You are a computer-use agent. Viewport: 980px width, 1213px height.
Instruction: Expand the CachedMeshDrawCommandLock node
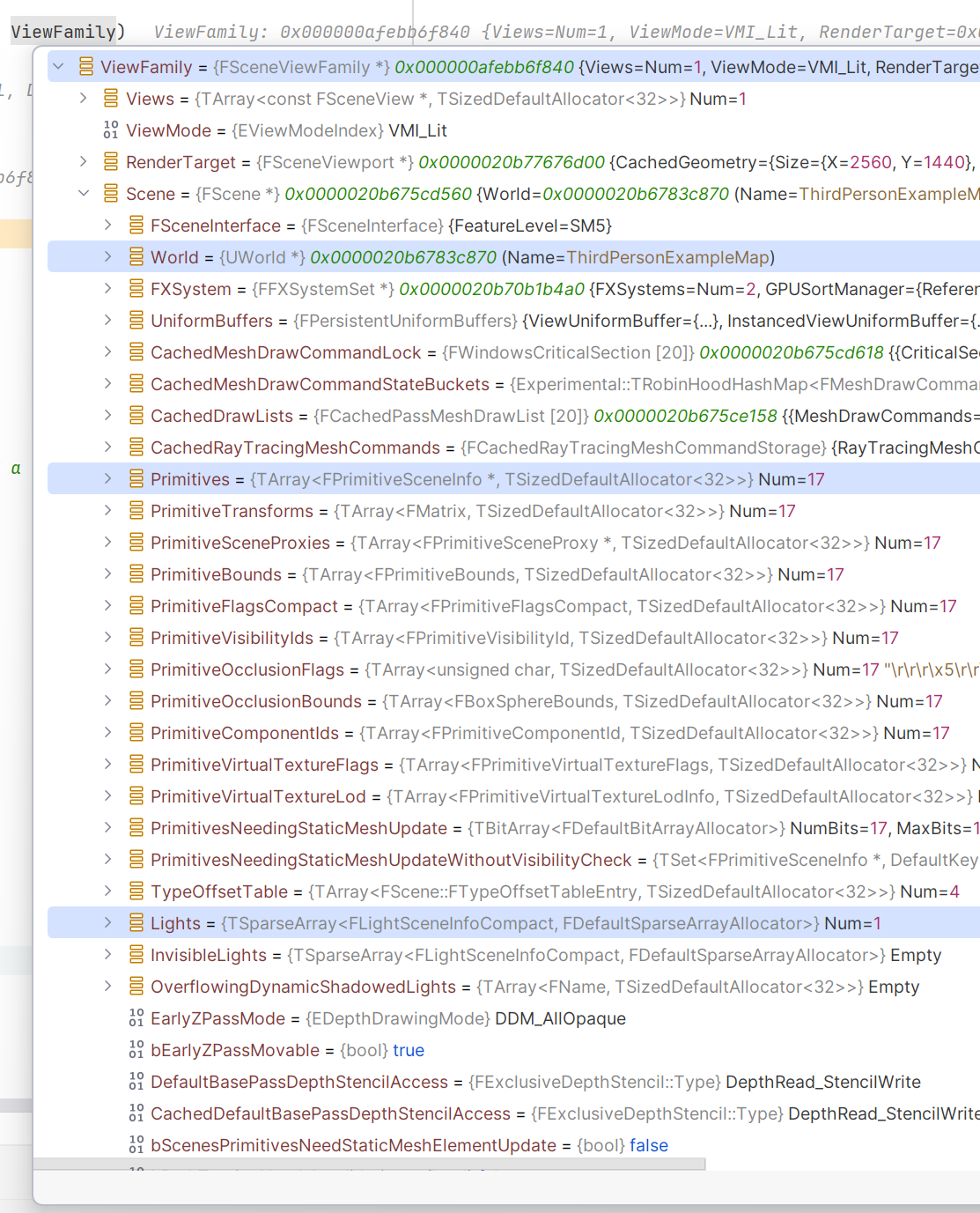click(108, 352)
